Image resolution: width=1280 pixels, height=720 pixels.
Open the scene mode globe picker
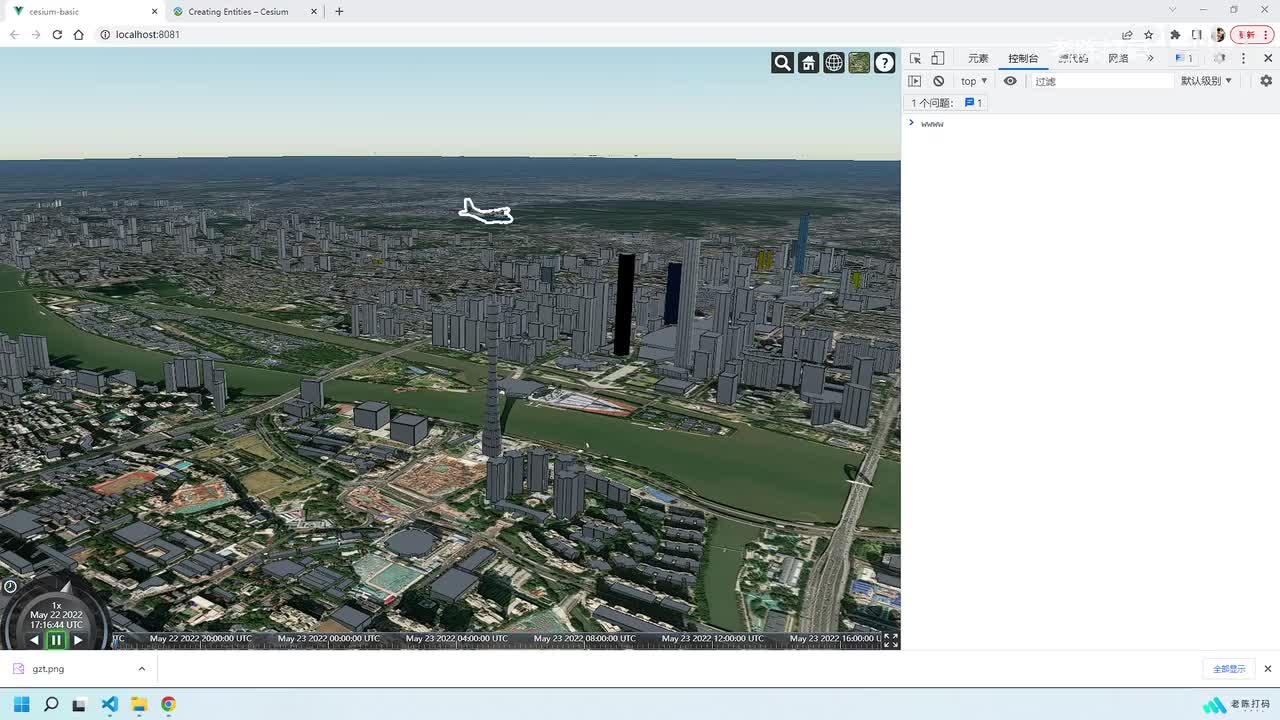834,63
